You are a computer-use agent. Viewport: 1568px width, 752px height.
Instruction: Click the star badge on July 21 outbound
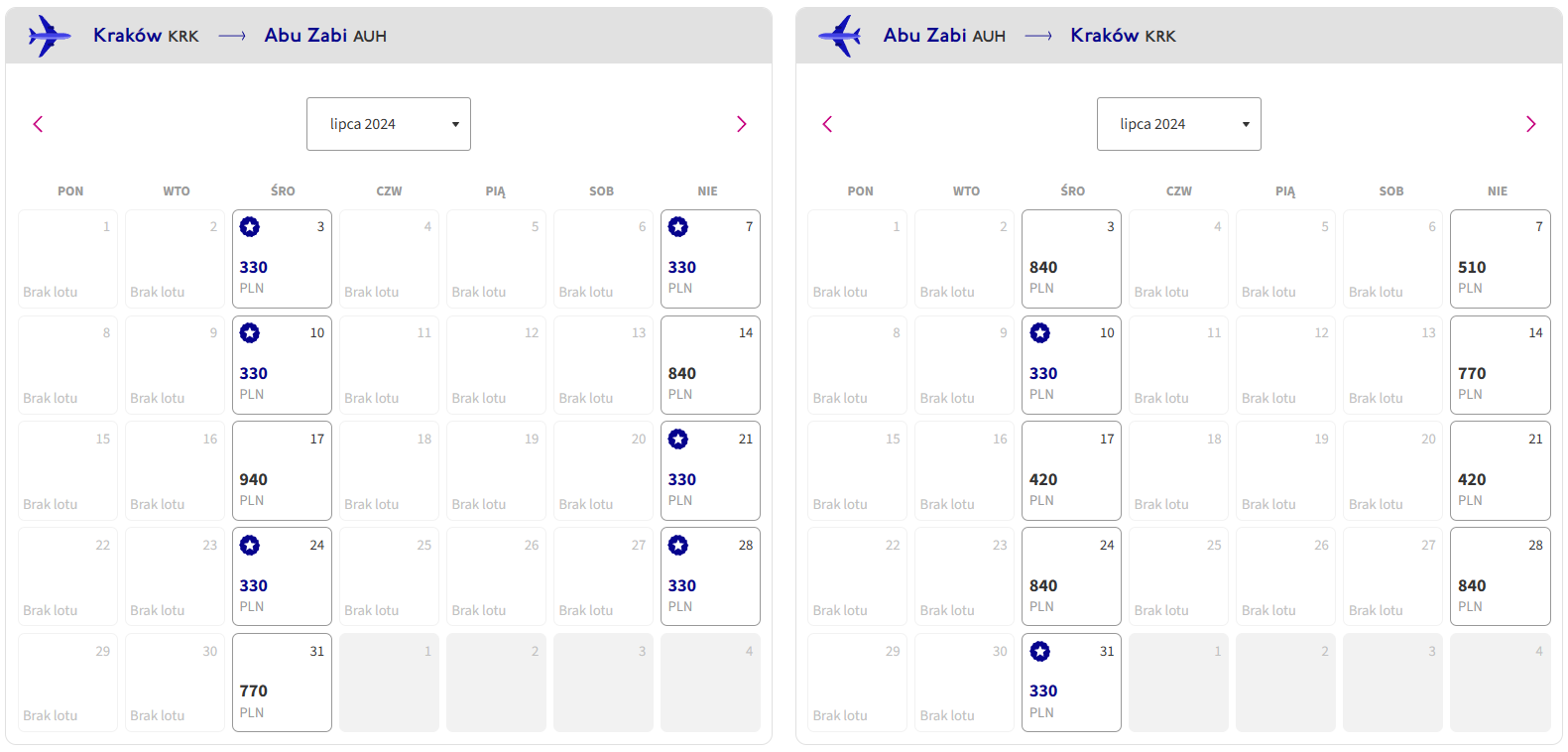pyautogui.click(x=678, y=439)
